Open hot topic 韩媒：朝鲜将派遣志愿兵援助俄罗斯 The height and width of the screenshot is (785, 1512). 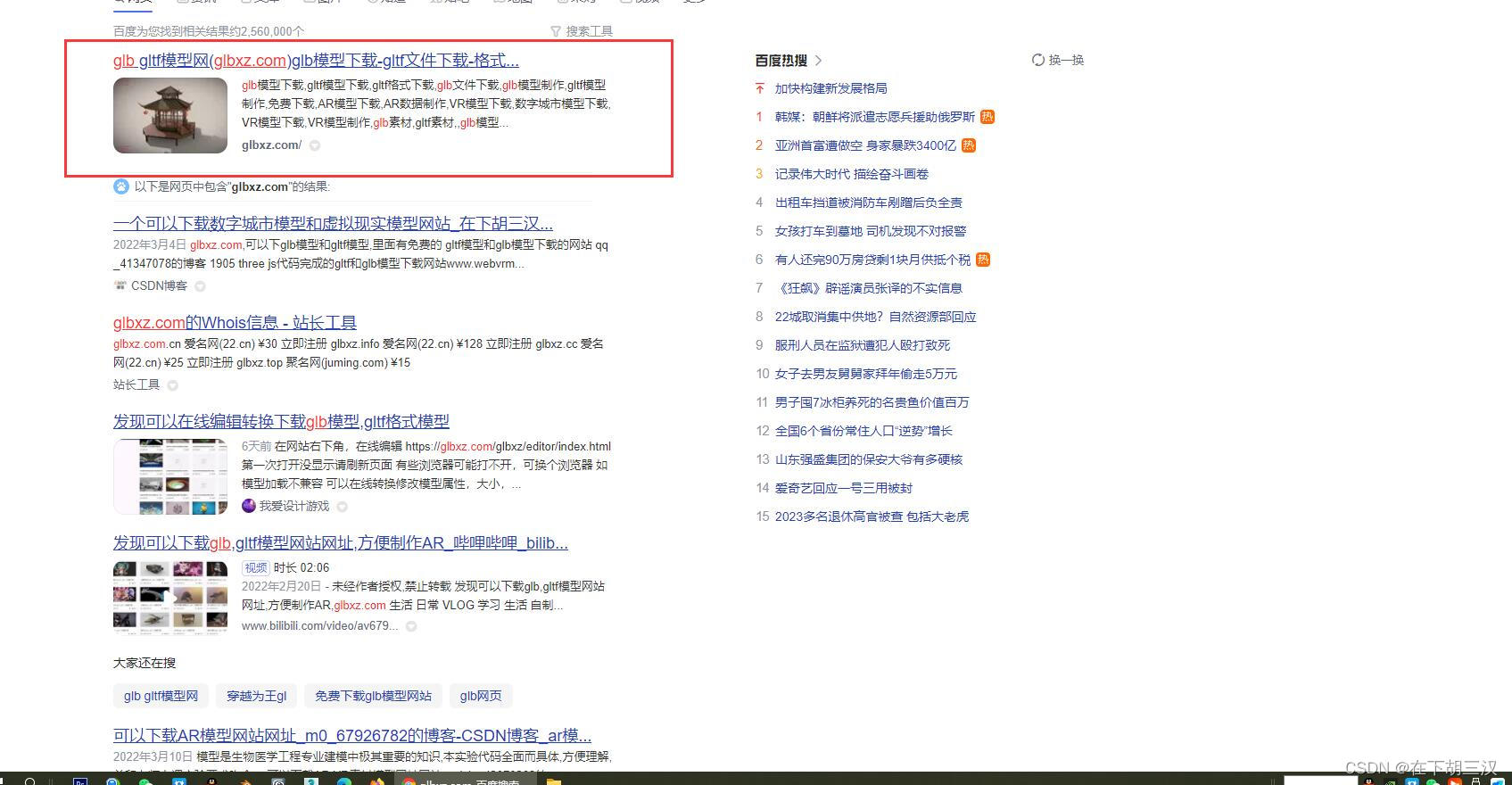[x=874, y=117]
